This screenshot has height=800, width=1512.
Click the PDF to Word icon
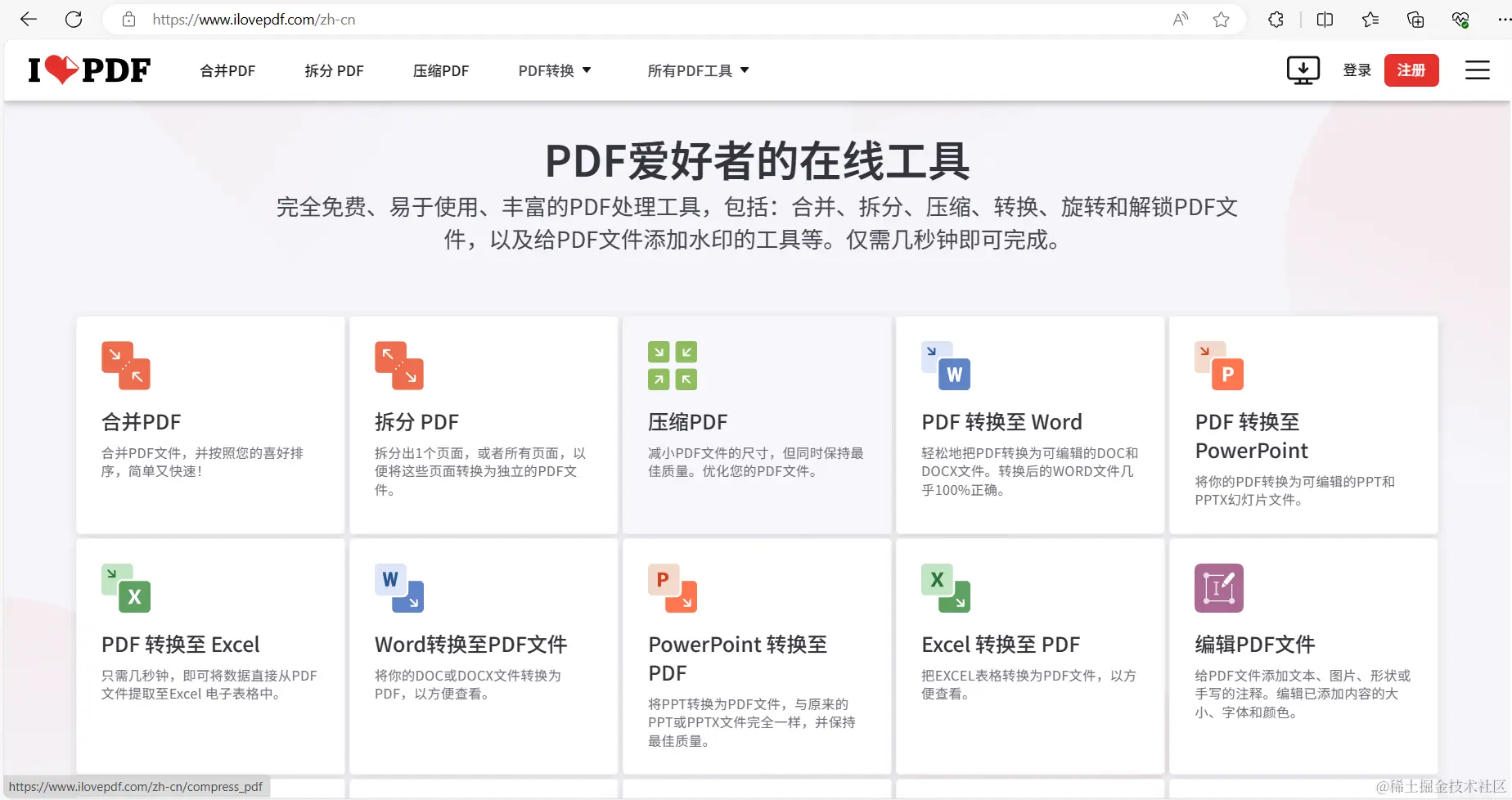pyautogui.click(x=946, y=366)
